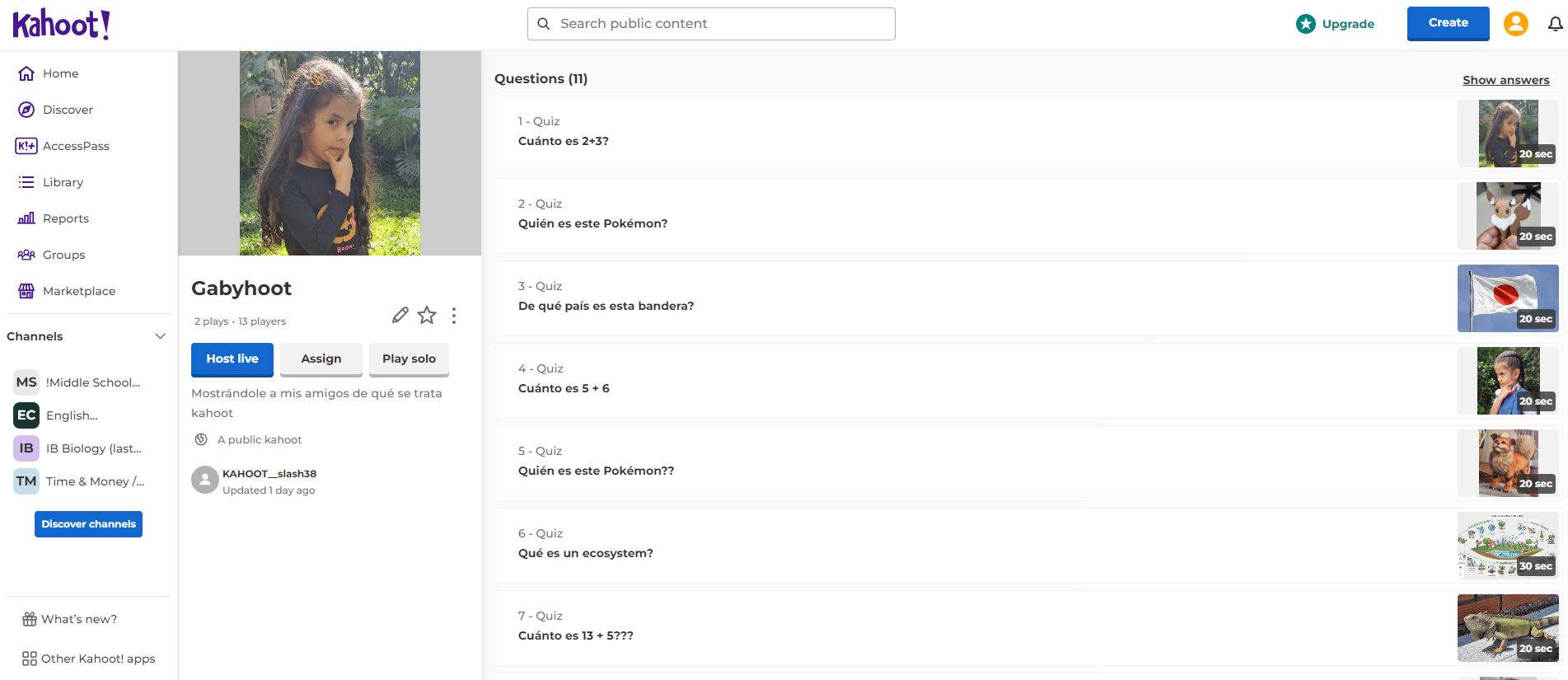Open the three-dot more options menu
This screenshot has width=1568, height=680.
[454, 316]
